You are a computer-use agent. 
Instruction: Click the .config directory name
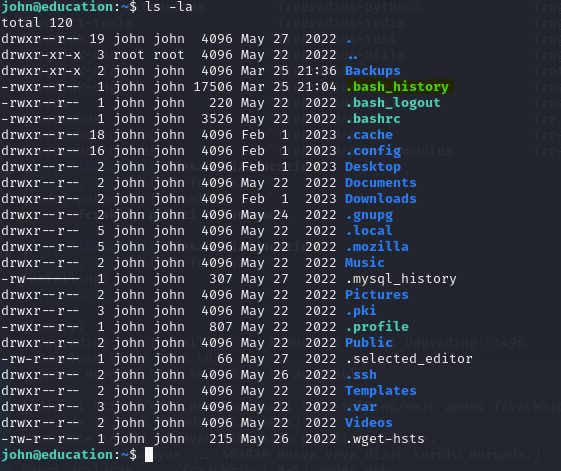pos(373,151)
